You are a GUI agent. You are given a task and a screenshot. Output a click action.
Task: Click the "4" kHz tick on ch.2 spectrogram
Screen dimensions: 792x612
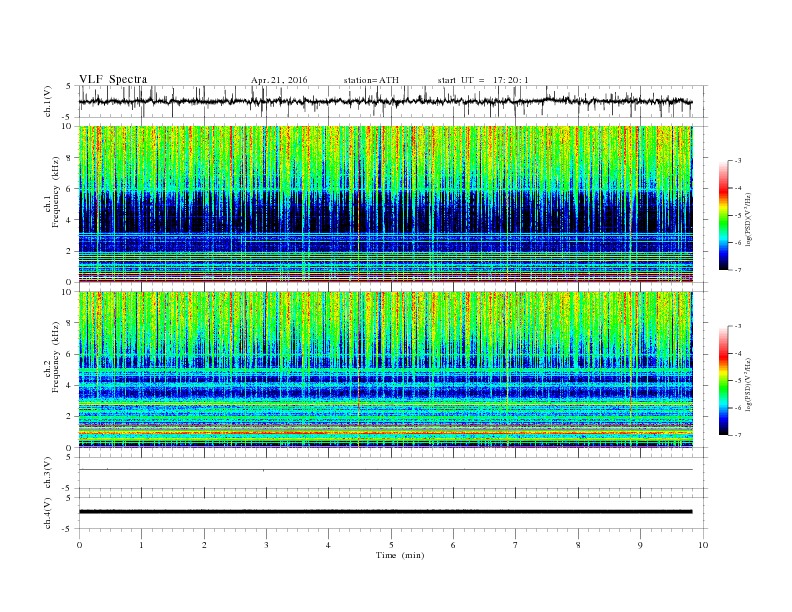[70, 386]
